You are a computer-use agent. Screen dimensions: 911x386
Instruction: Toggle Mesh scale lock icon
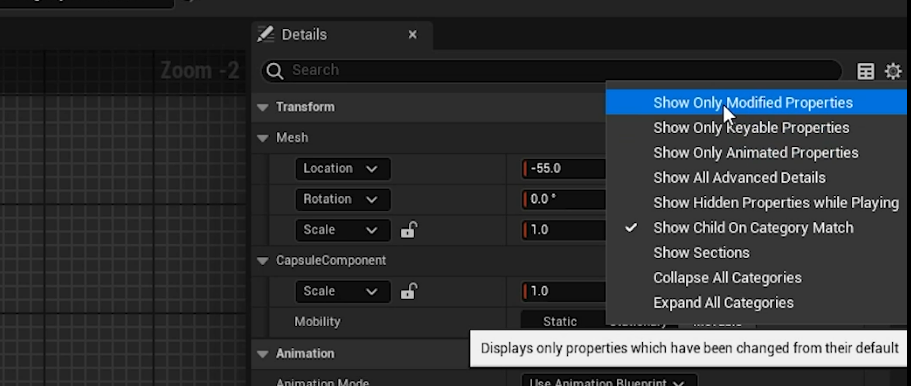coord(408,230)
